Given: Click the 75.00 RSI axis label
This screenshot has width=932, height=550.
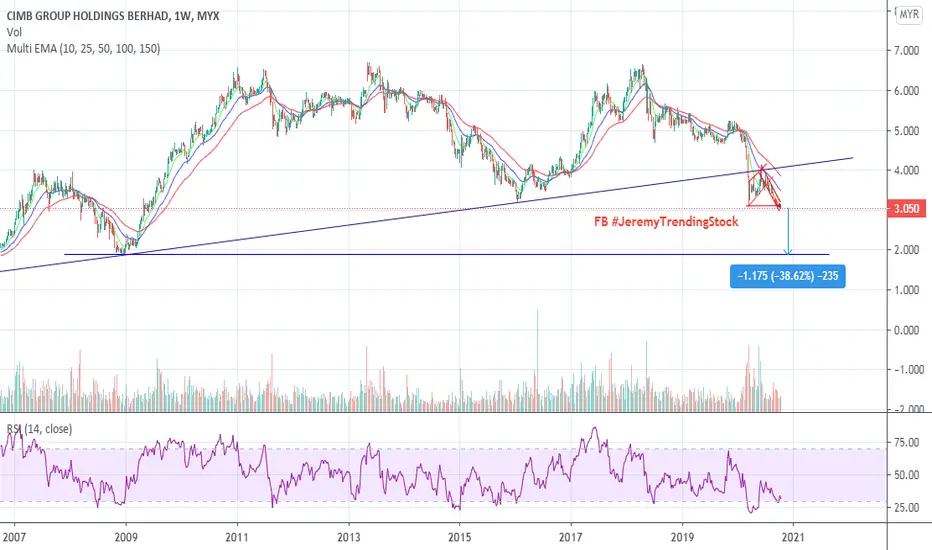Looking at the screenshot, I should click(906, 443).
